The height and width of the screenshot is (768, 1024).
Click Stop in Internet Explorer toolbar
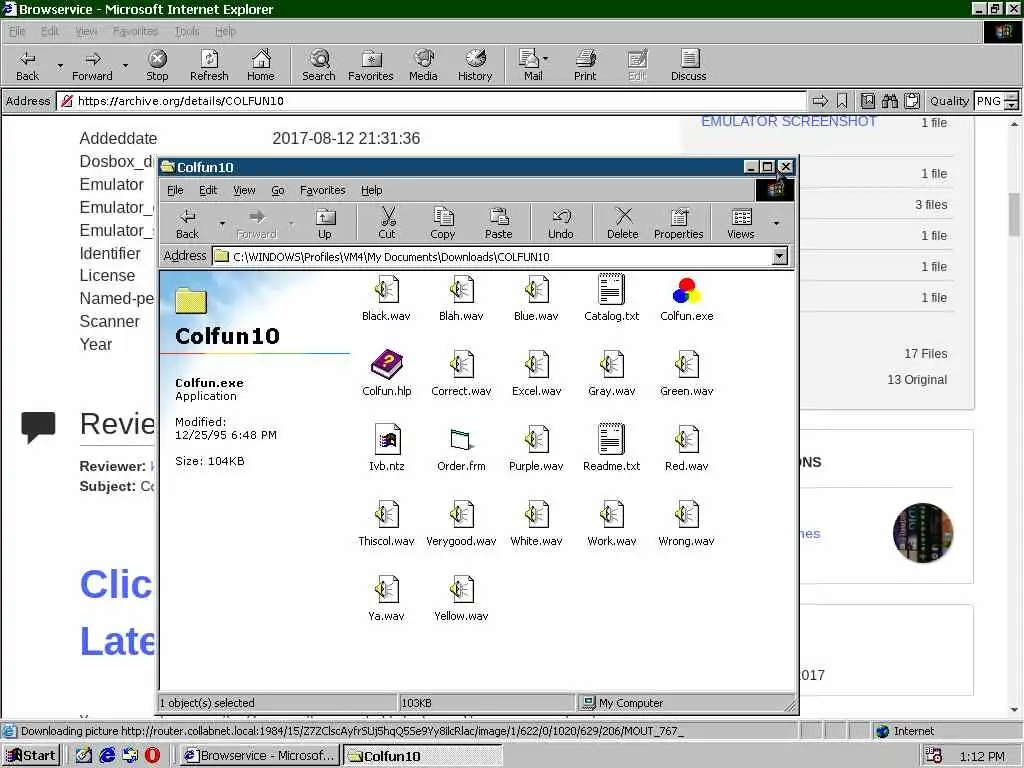(x=157, y=65)
